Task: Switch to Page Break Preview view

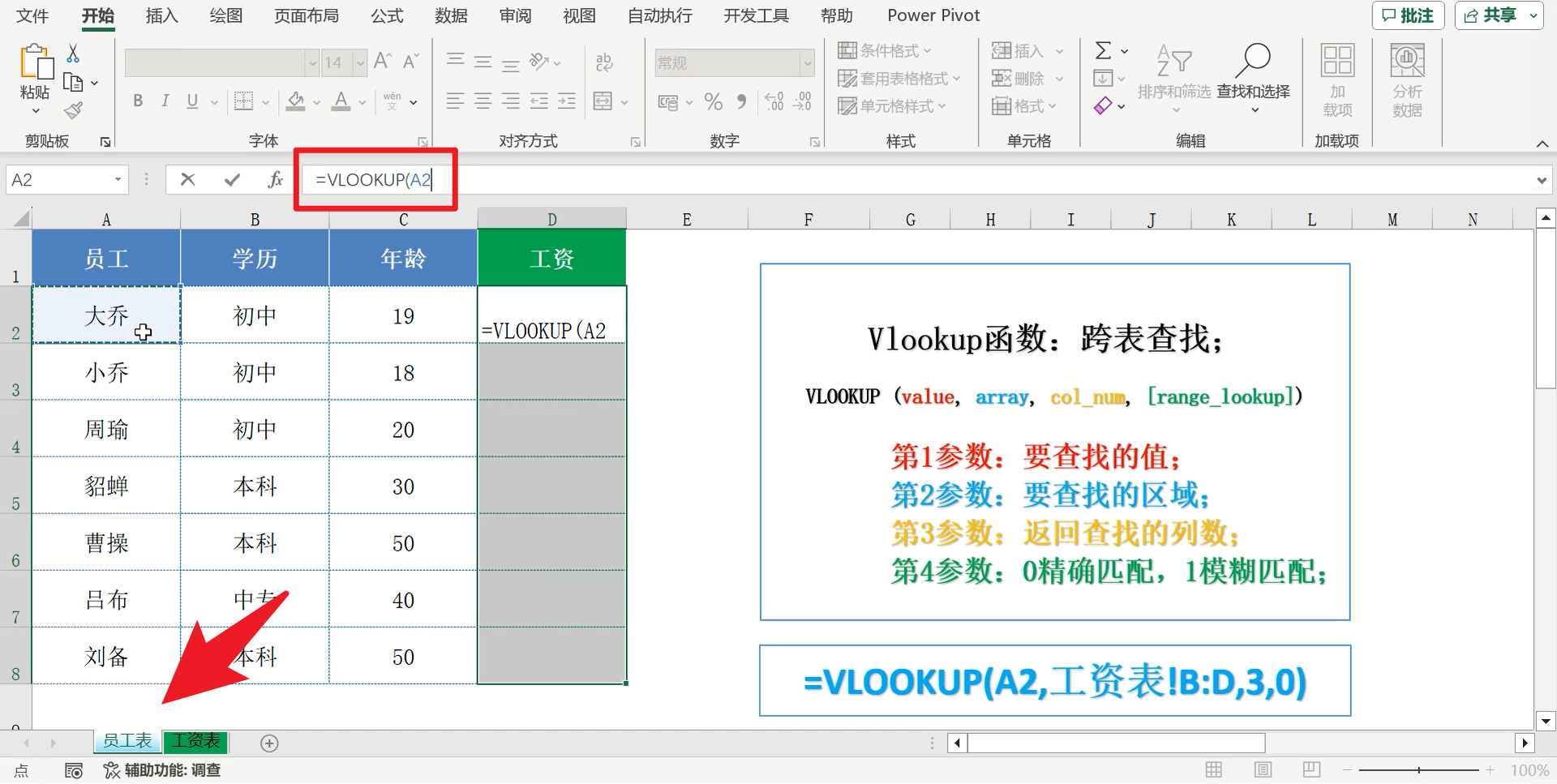Action: 1312,769
